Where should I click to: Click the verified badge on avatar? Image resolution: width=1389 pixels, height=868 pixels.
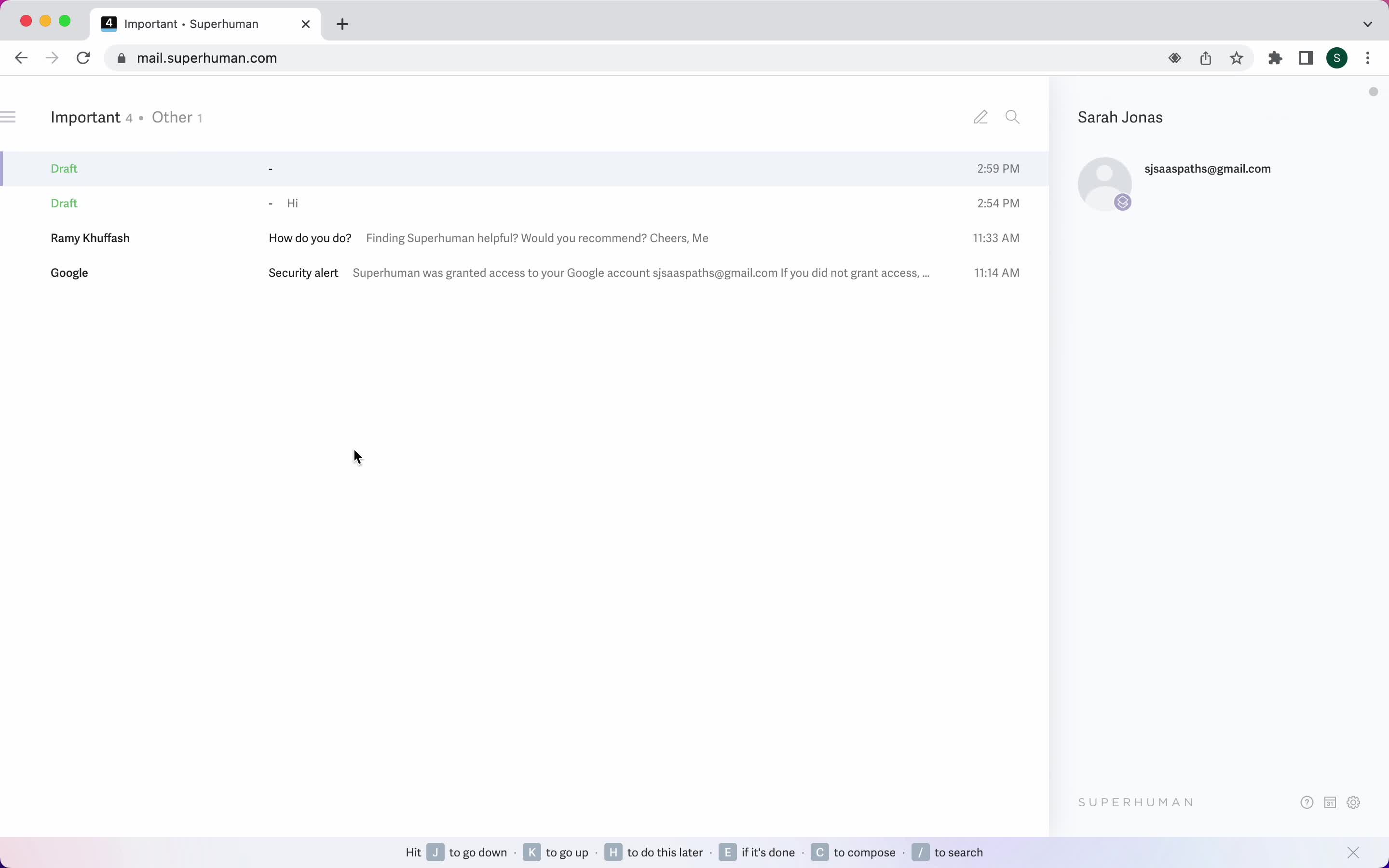tap(1123, 202)
